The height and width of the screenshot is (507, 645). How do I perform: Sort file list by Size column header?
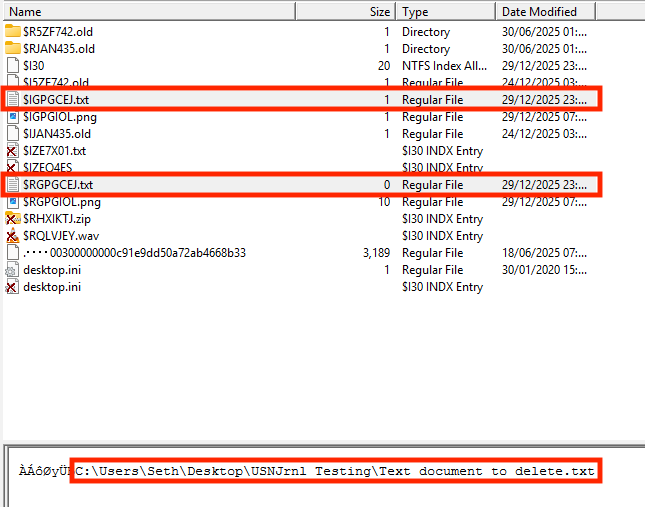pyautogui.click(x=346, y=12)
